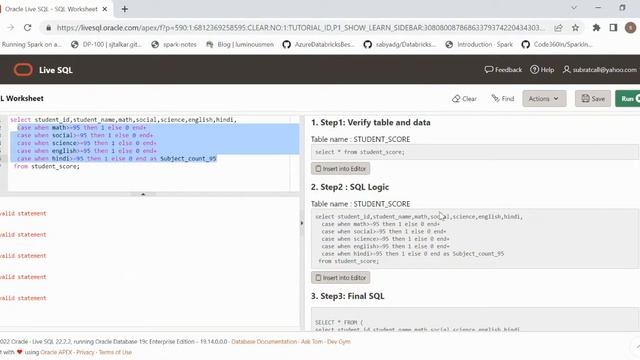
Task: Open the Running Spark bookmark
Action: (x=31, y=44)
